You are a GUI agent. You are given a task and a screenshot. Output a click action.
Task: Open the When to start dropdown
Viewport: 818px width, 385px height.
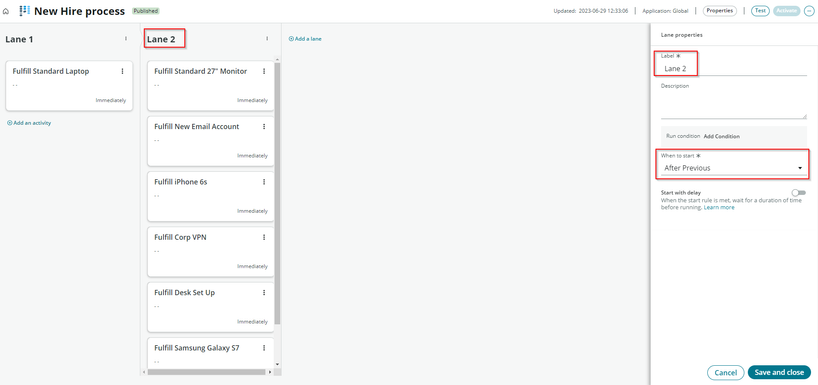[x=733, y=168]
